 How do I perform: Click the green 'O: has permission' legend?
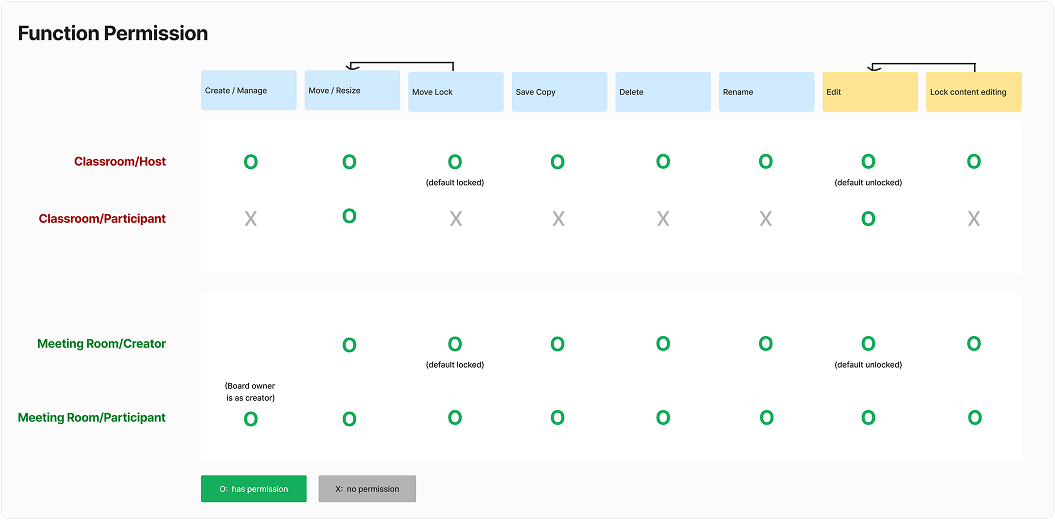[254, 489]
